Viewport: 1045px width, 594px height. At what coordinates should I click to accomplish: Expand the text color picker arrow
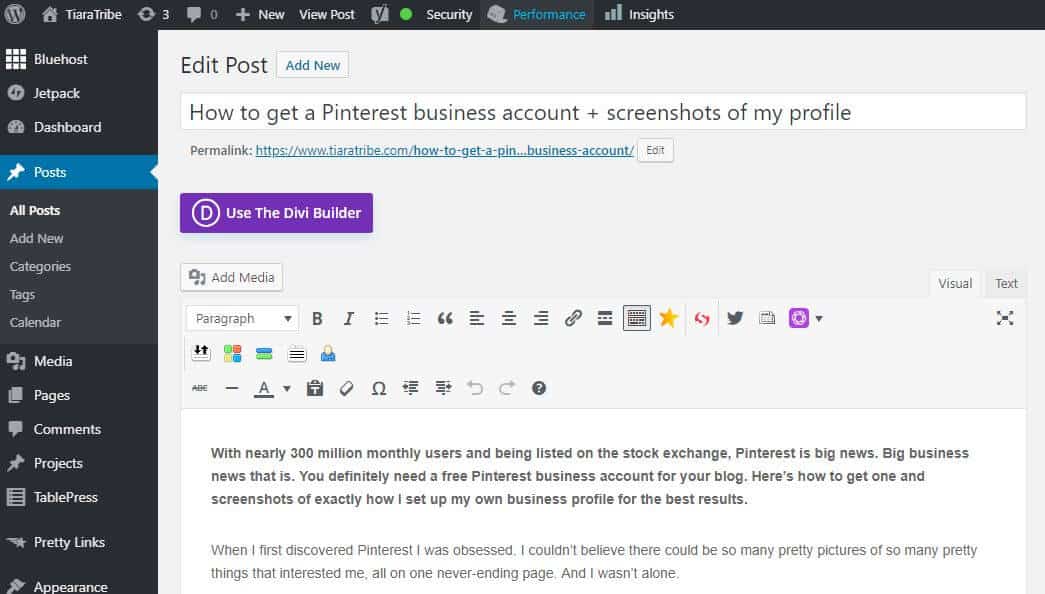click(x=287, y=389)
